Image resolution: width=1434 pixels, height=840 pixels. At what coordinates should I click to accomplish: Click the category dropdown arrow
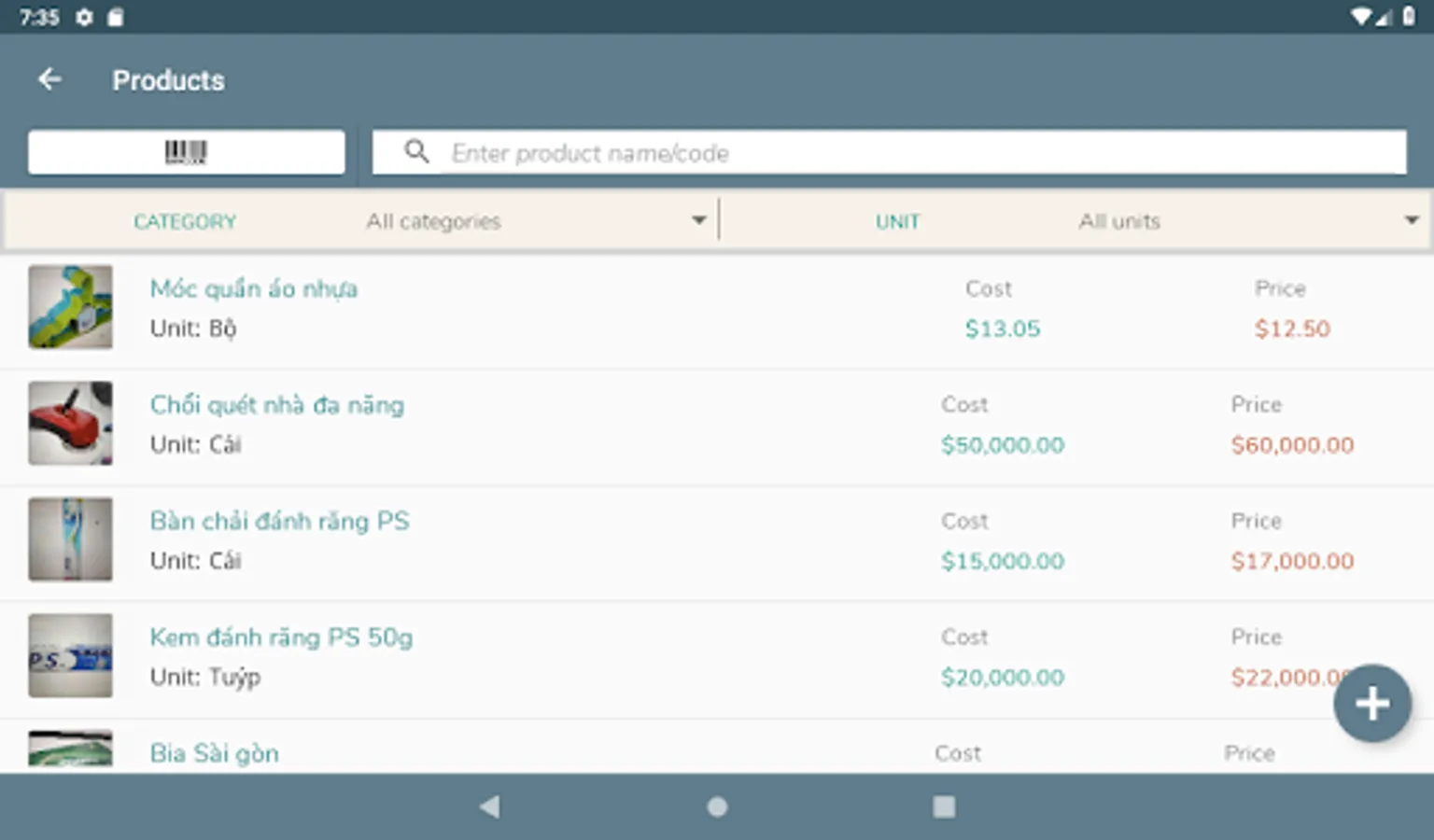click(698, 221)
